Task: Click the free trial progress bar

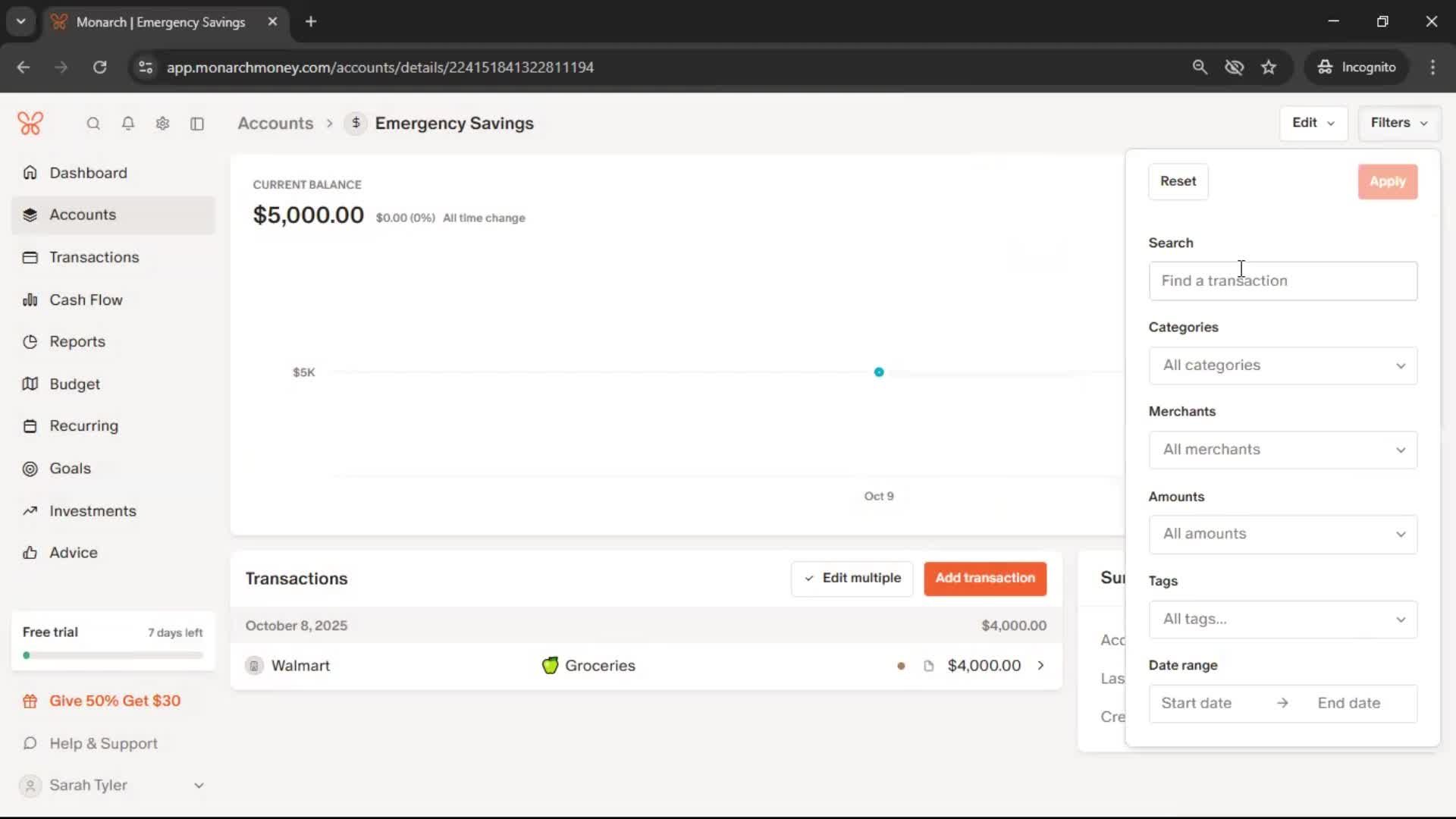Action: tap(112, 654)
